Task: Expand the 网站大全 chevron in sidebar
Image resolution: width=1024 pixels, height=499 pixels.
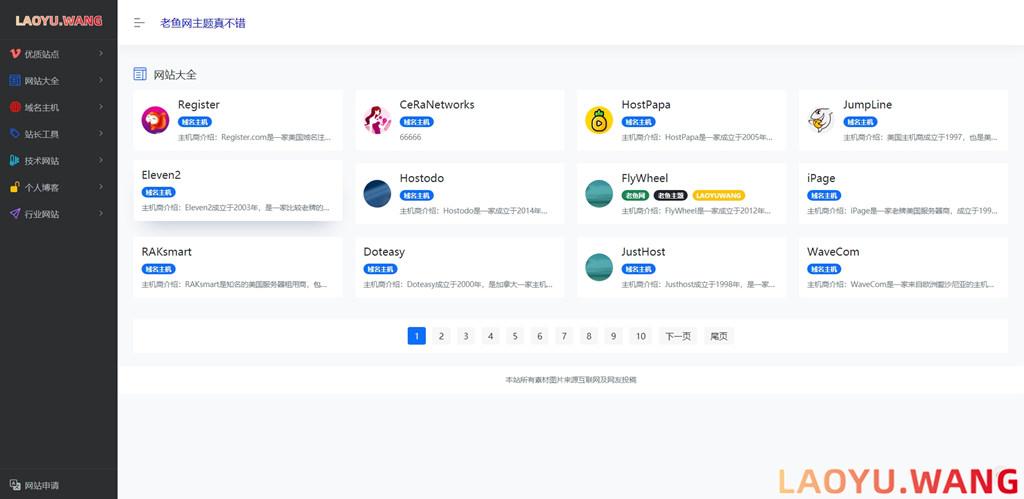Action: point(101,80)
